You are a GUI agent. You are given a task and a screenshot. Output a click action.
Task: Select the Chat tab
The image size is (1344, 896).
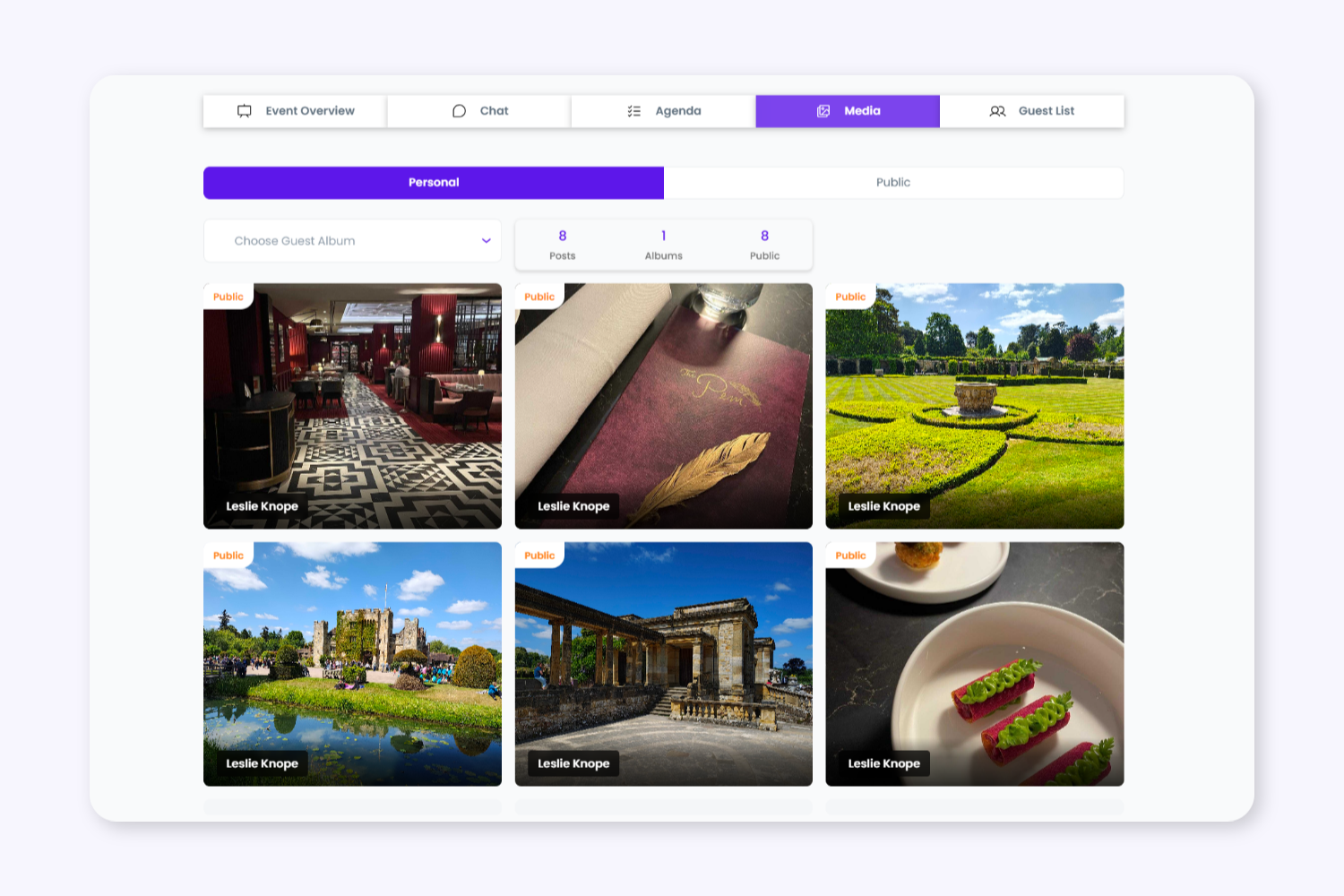tap(478, 111)
